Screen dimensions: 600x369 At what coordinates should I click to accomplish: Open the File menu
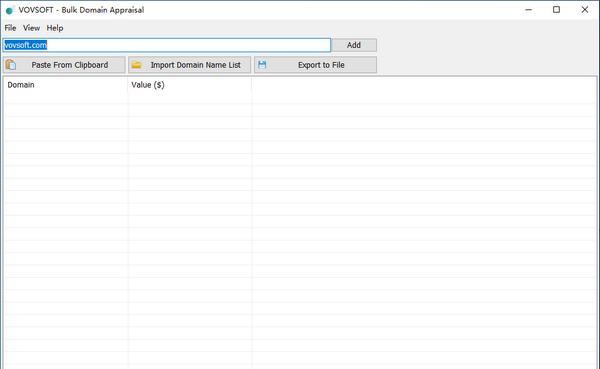coord(10,28)
